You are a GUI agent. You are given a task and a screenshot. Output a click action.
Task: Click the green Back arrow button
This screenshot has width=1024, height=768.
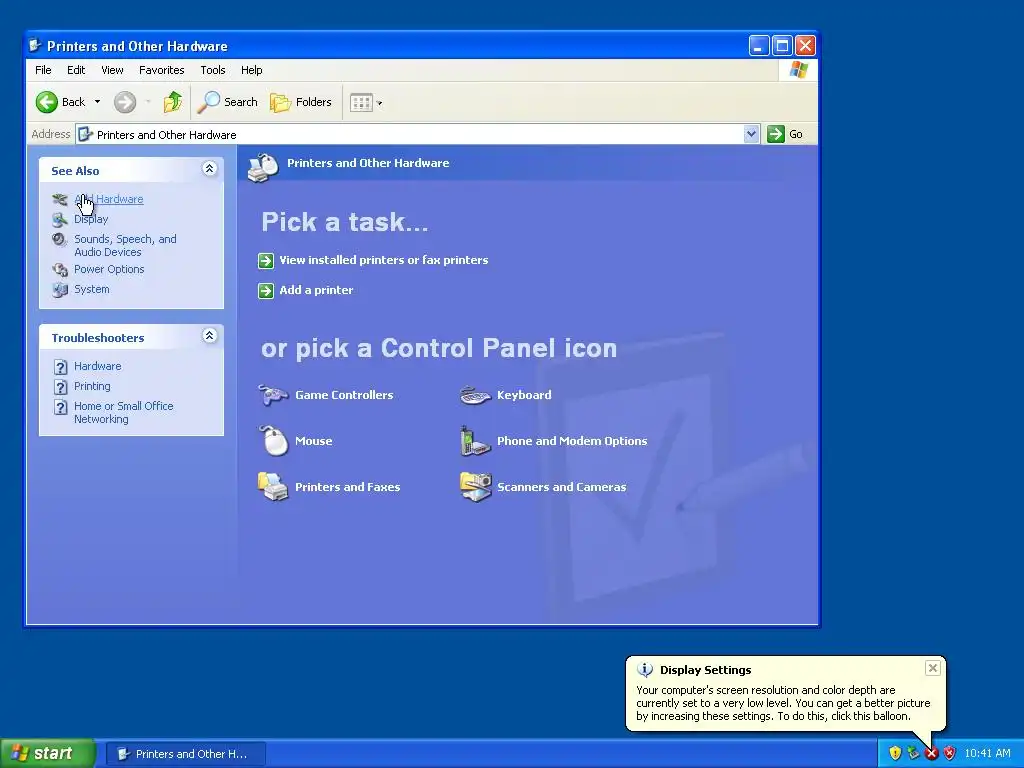[x=46, y=102]
